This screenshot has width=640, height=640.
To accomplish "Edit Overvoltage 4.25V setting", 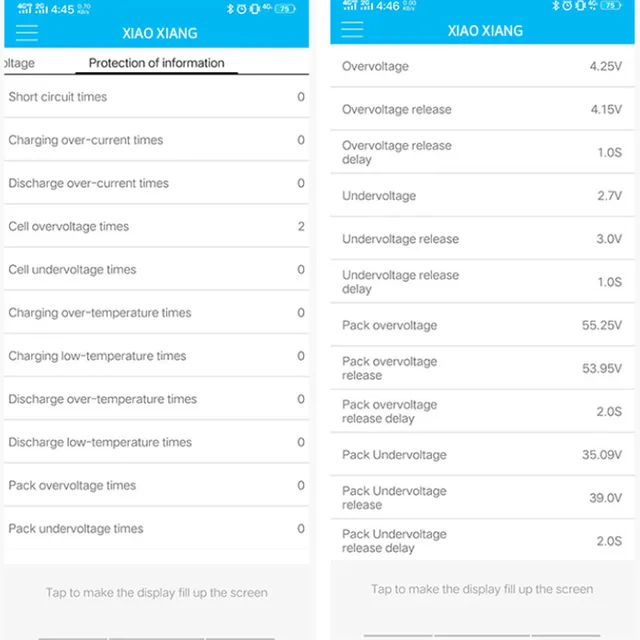I will pos(482,66).
